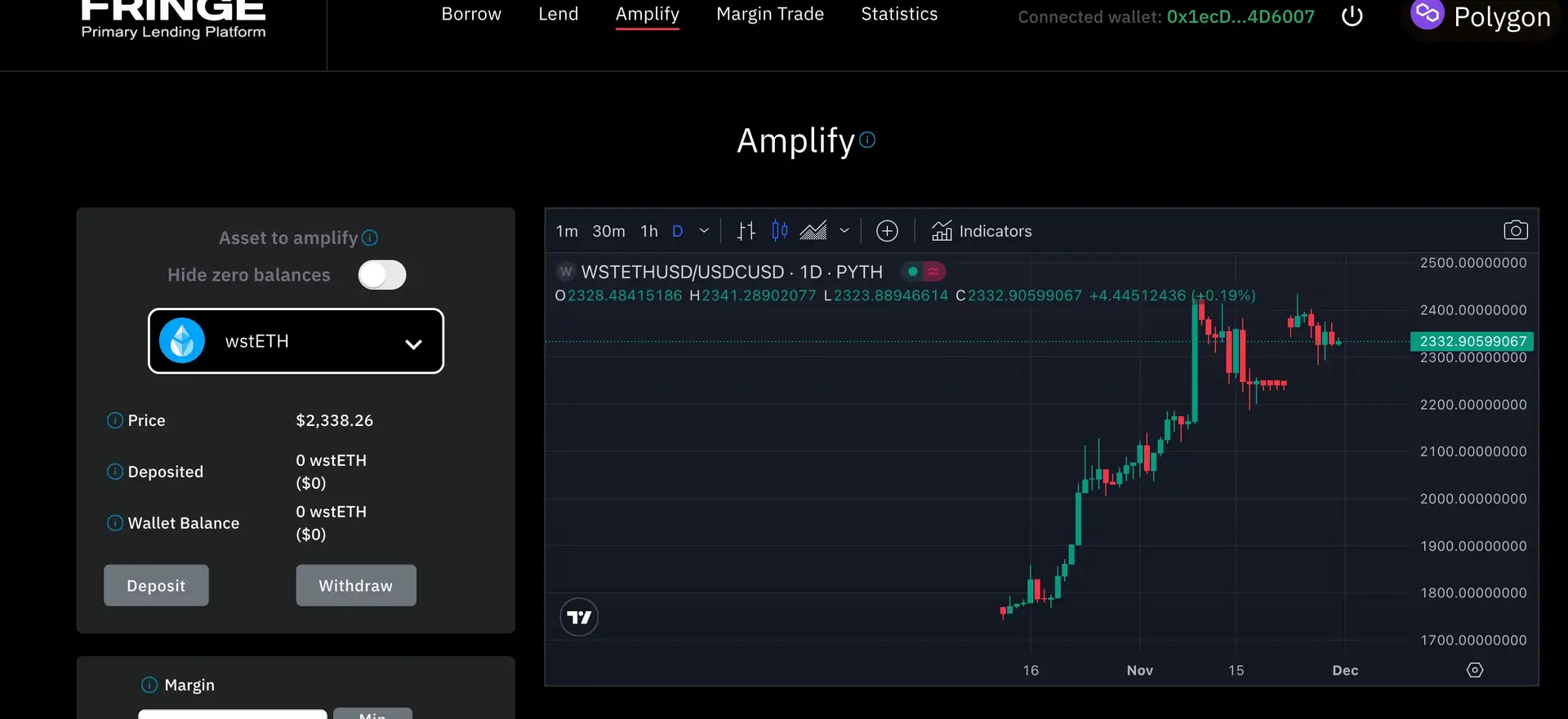Toggle the green market status indicator
This screenshot has width=1568, height=719.
[913, 272]
